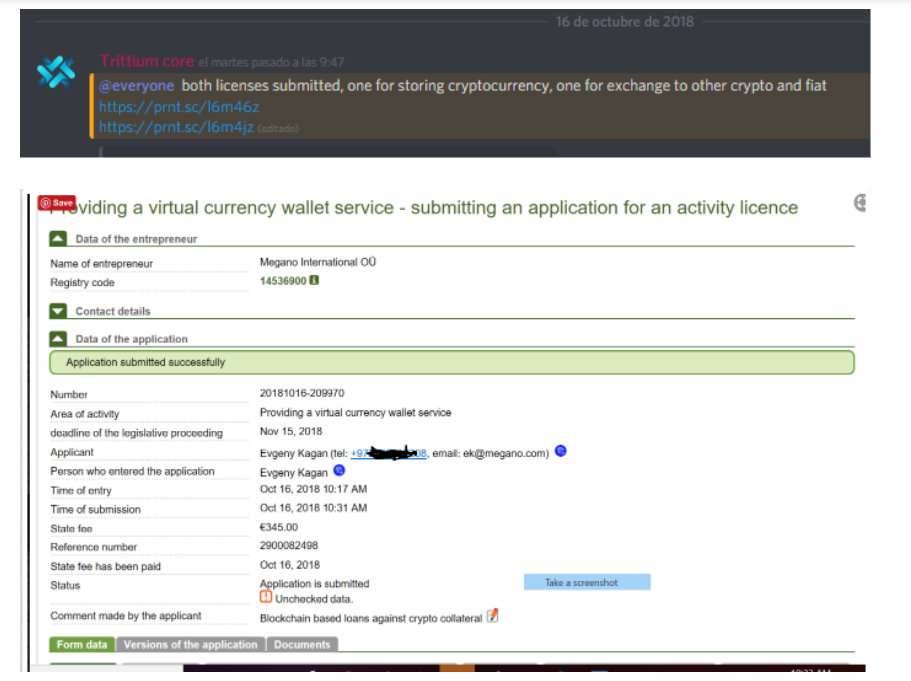Select the Form data tab
This screenshot has height=681, width=911.
82,644
